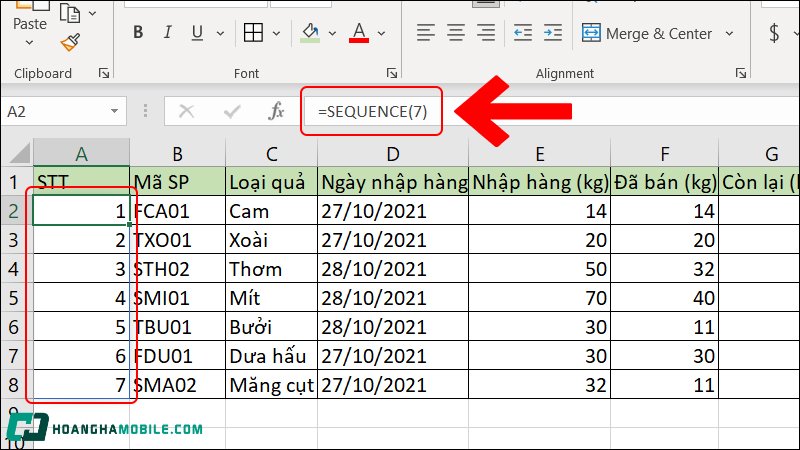
Task: Open the Clipboard dialog launcher
Action: [x=104, y=73]
